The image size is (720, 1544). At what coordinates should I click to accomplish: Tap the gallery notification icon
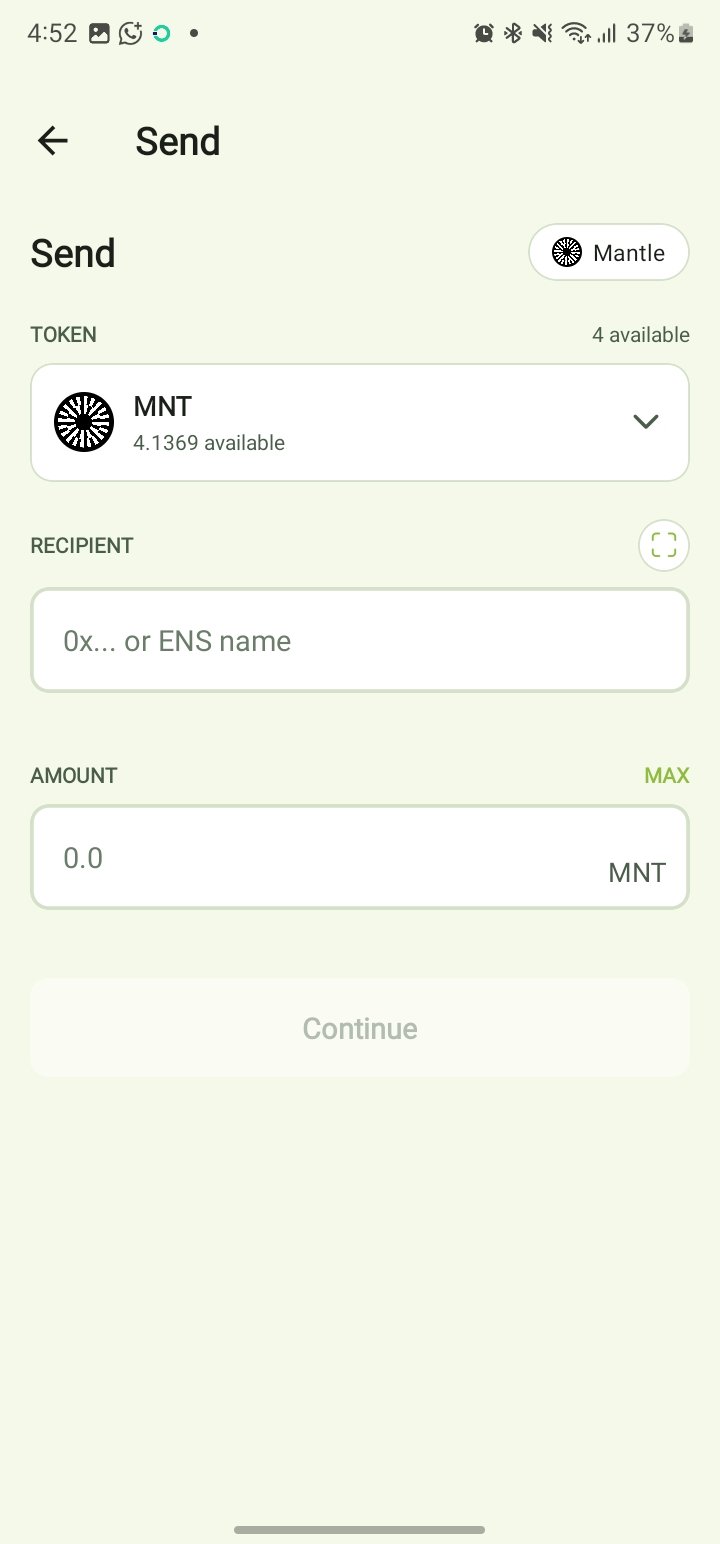[x=99, y=33]
